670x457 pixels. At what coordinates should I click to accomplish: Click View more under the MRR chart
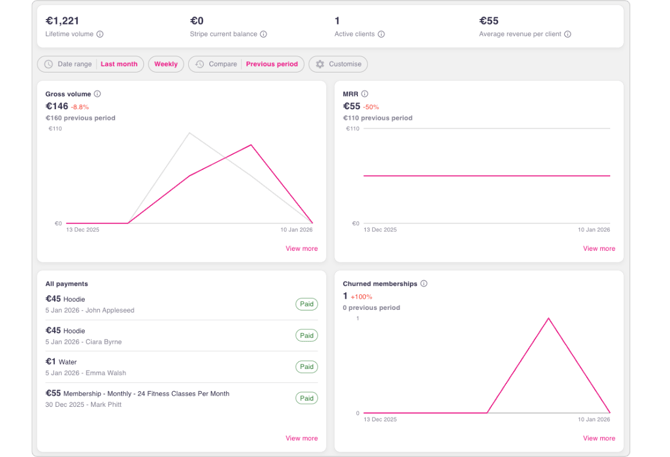point(599,249)
